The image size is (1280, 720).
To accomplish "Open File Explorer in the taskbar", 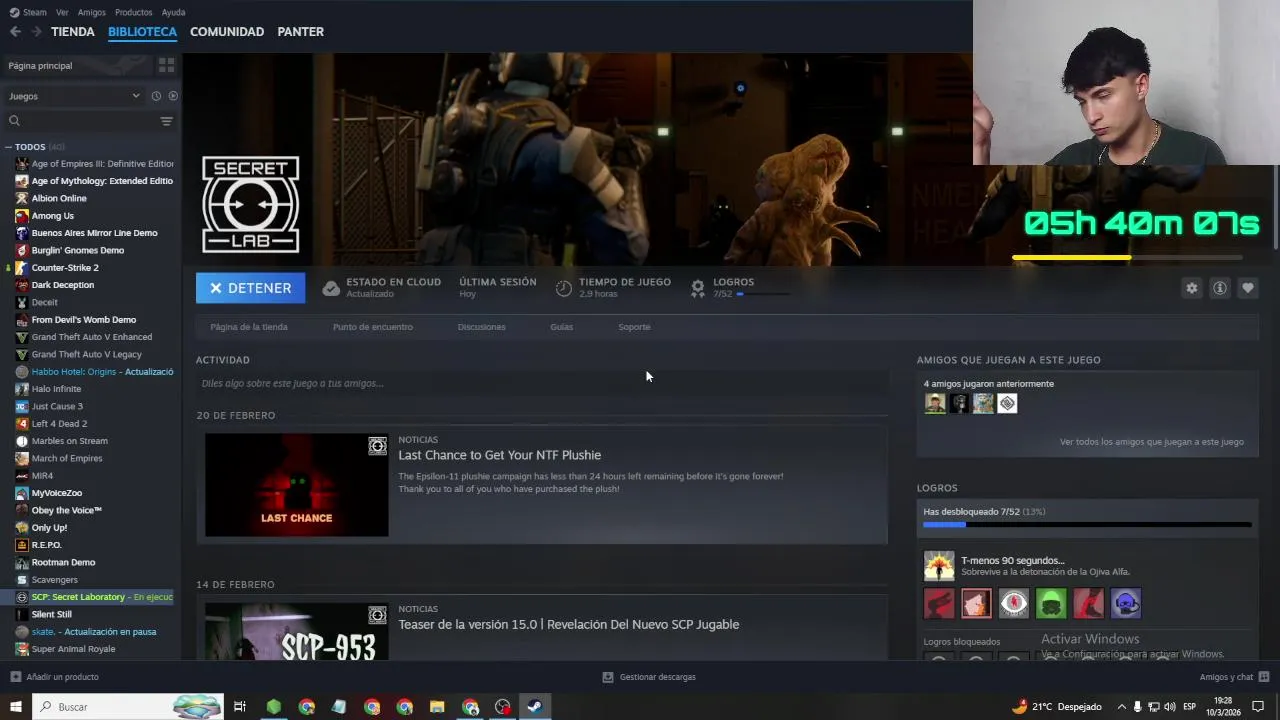I will click(x=437, y=707).
